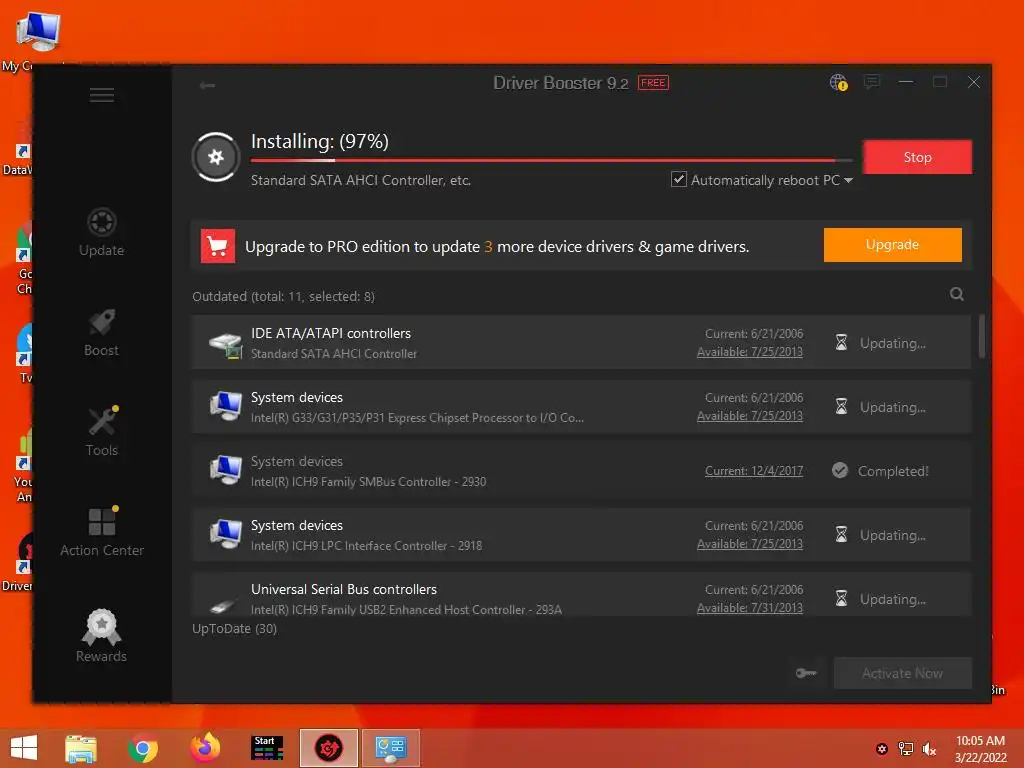Select 'Universal Serial Bus controllers' row title

click(344, 589)
